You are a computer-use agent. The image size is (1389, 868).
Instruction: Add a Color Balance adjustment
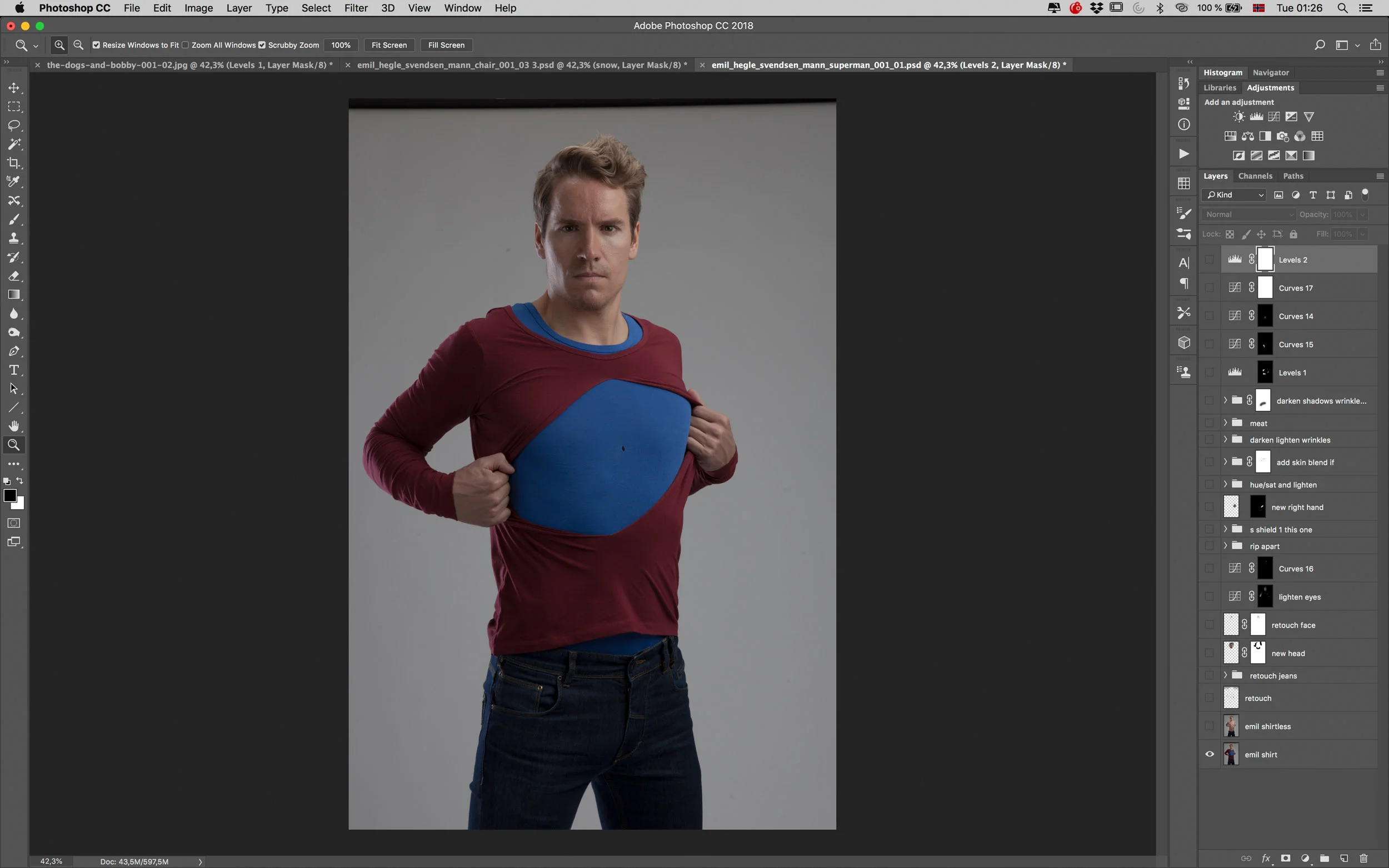(1248, 136)
